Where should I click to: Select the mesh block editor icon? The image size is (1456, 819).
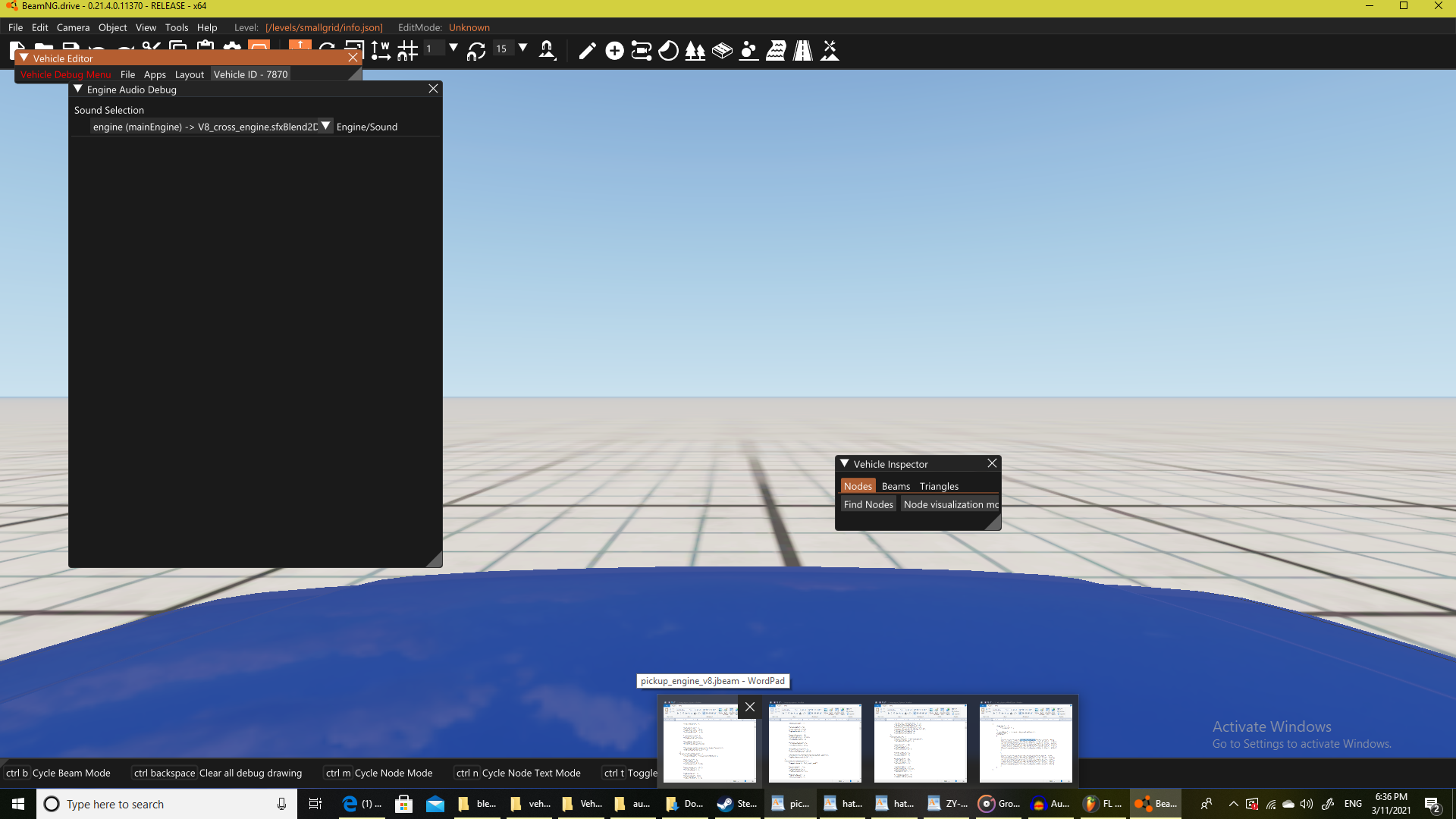pyautogui.click(x=722, y=51)
